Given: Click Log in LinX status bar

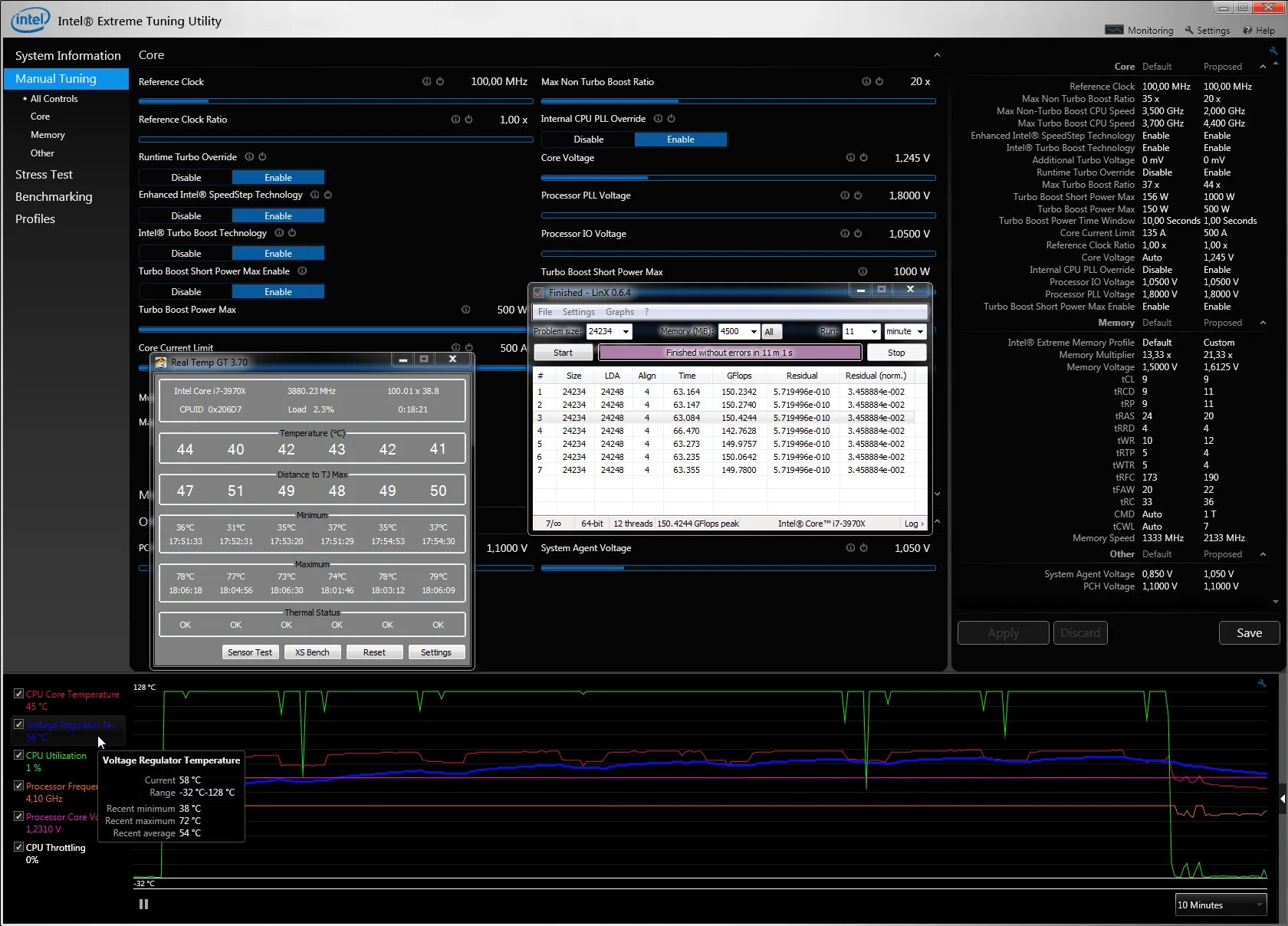Looking at the screenshot, I should pyautogui.click(x=914, y=524).
